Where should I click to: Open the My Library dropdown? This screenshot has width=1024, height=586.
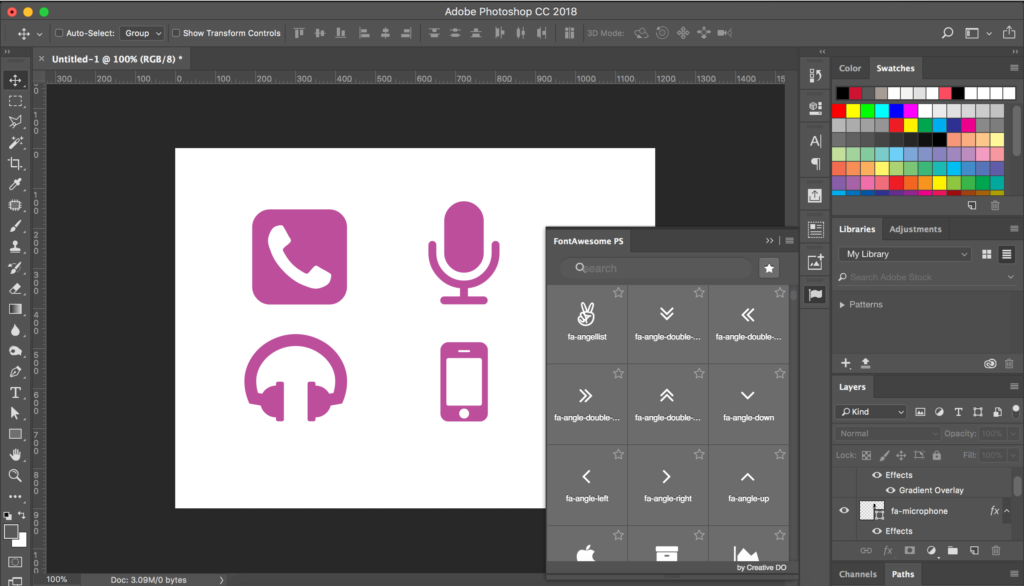point(905,254)
